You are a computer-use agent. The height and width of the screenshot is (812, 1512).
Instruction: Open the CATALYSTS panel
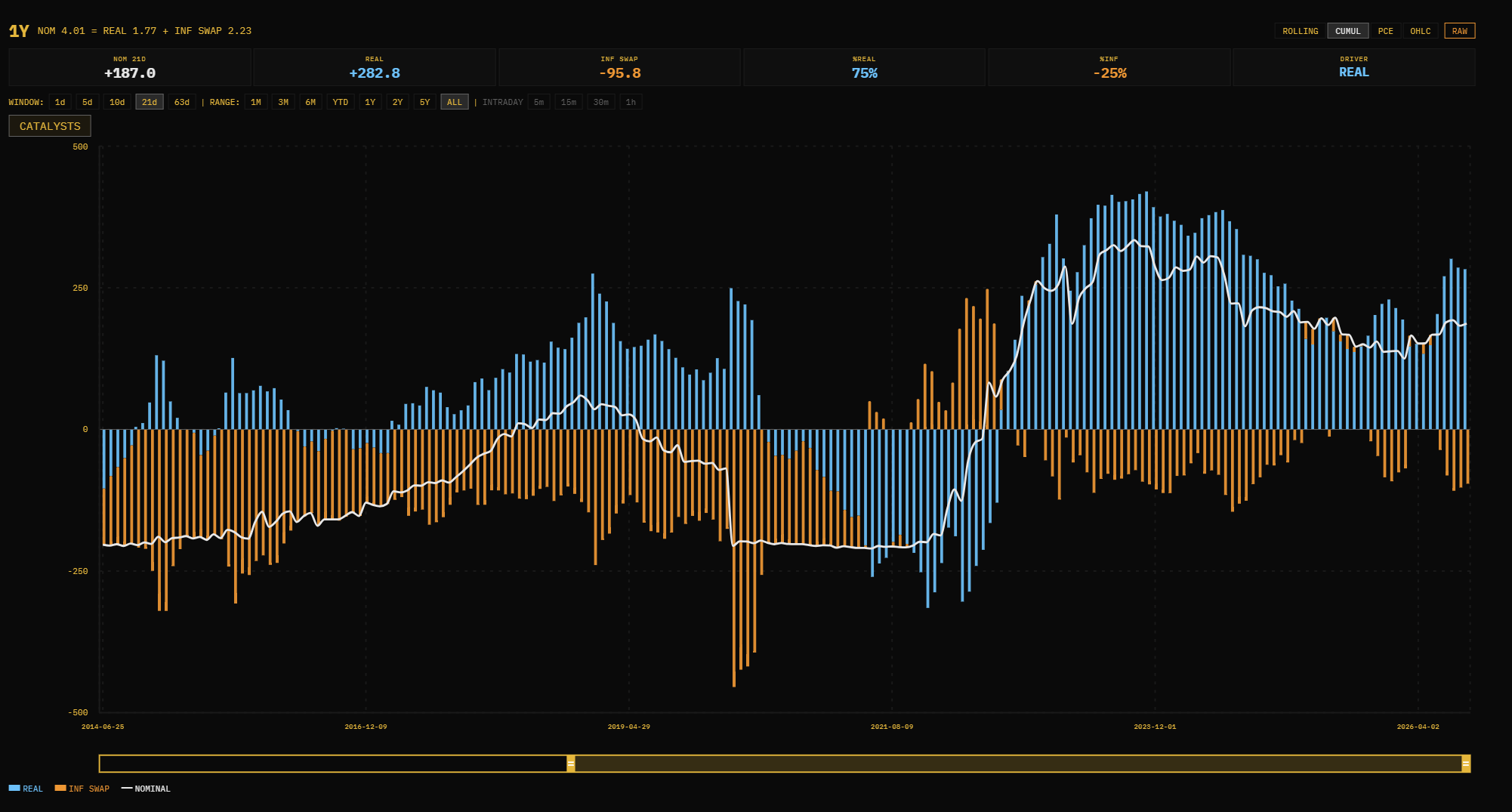50,126
